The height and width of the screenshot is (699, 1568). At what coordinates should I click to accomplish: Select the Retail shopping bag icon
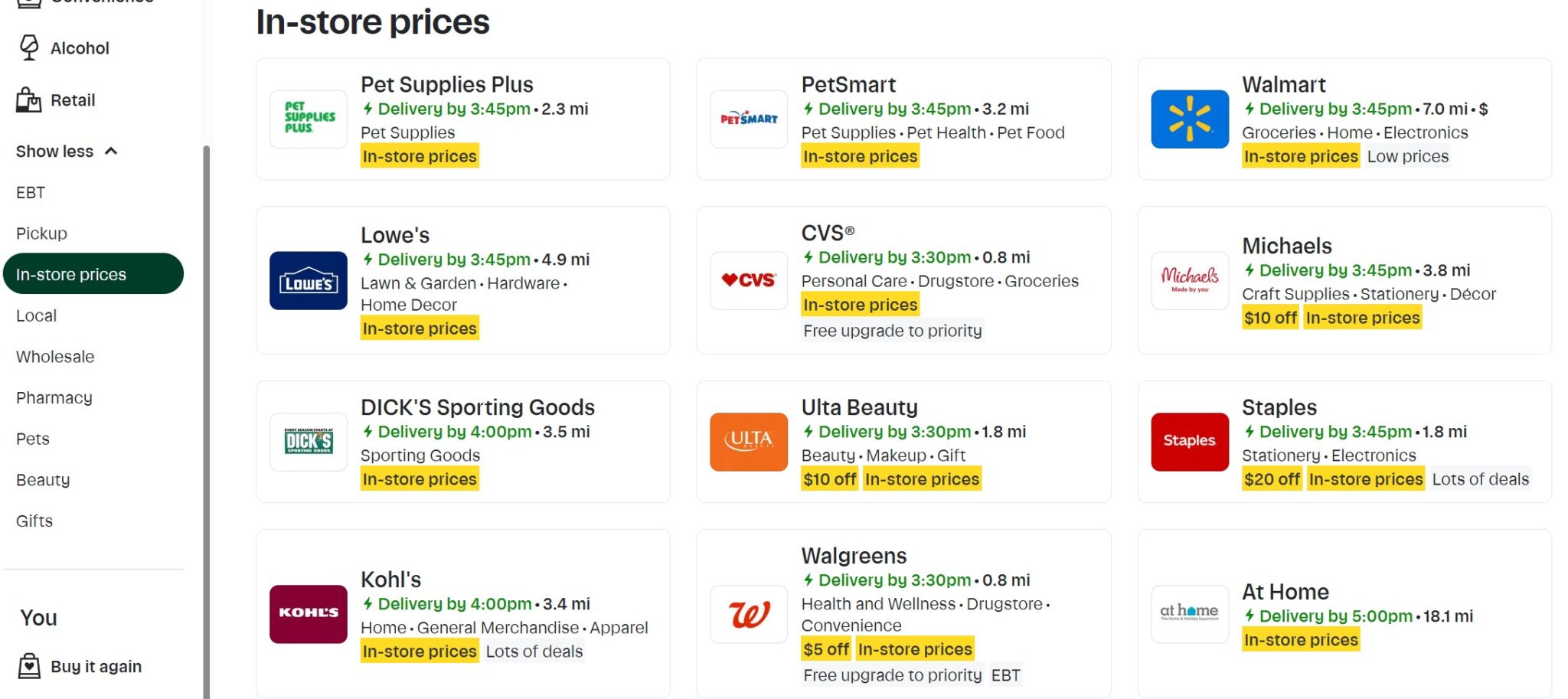tap(29, 100)
